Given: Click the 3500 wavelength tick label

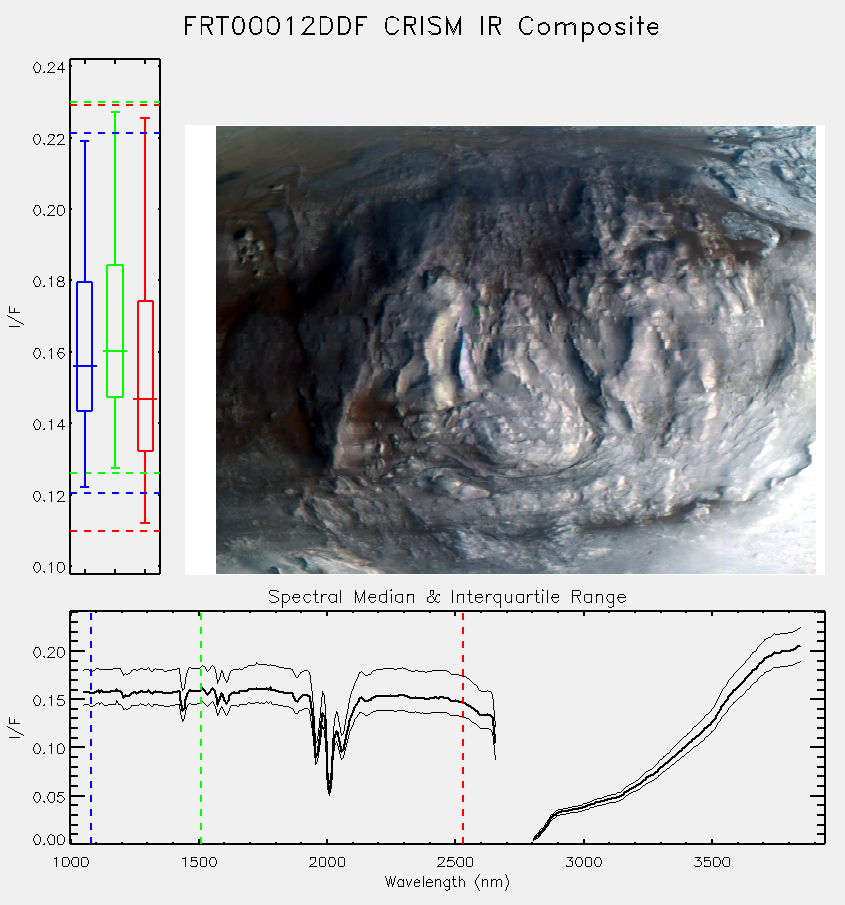Looking at the screenshot, I should tap(712, 862).
